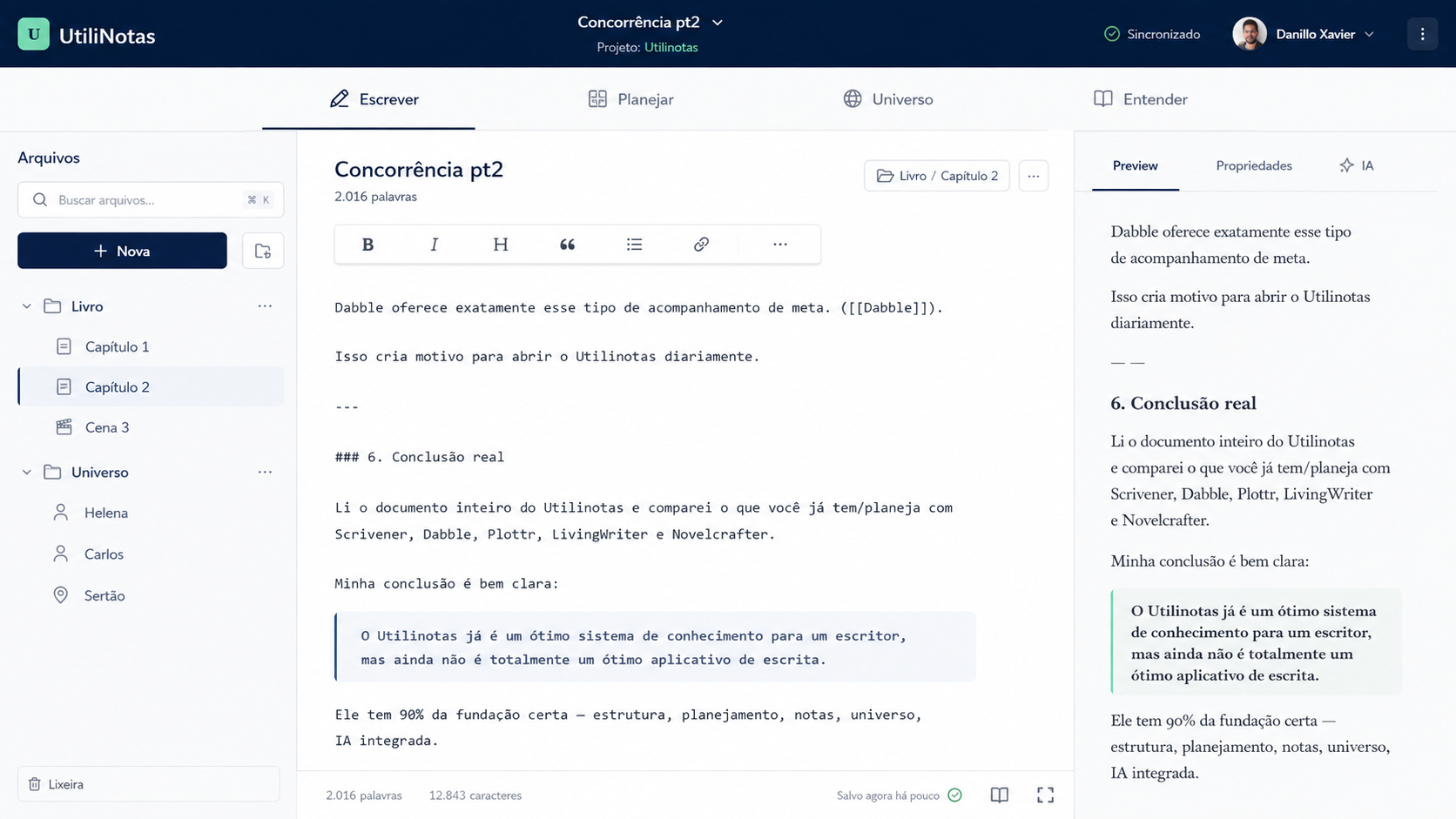Insert a blockquote with quote icon
Image resolution: width=1456 pixels, height=819 pixels.
pyautogui.click(x=567, y=245)
